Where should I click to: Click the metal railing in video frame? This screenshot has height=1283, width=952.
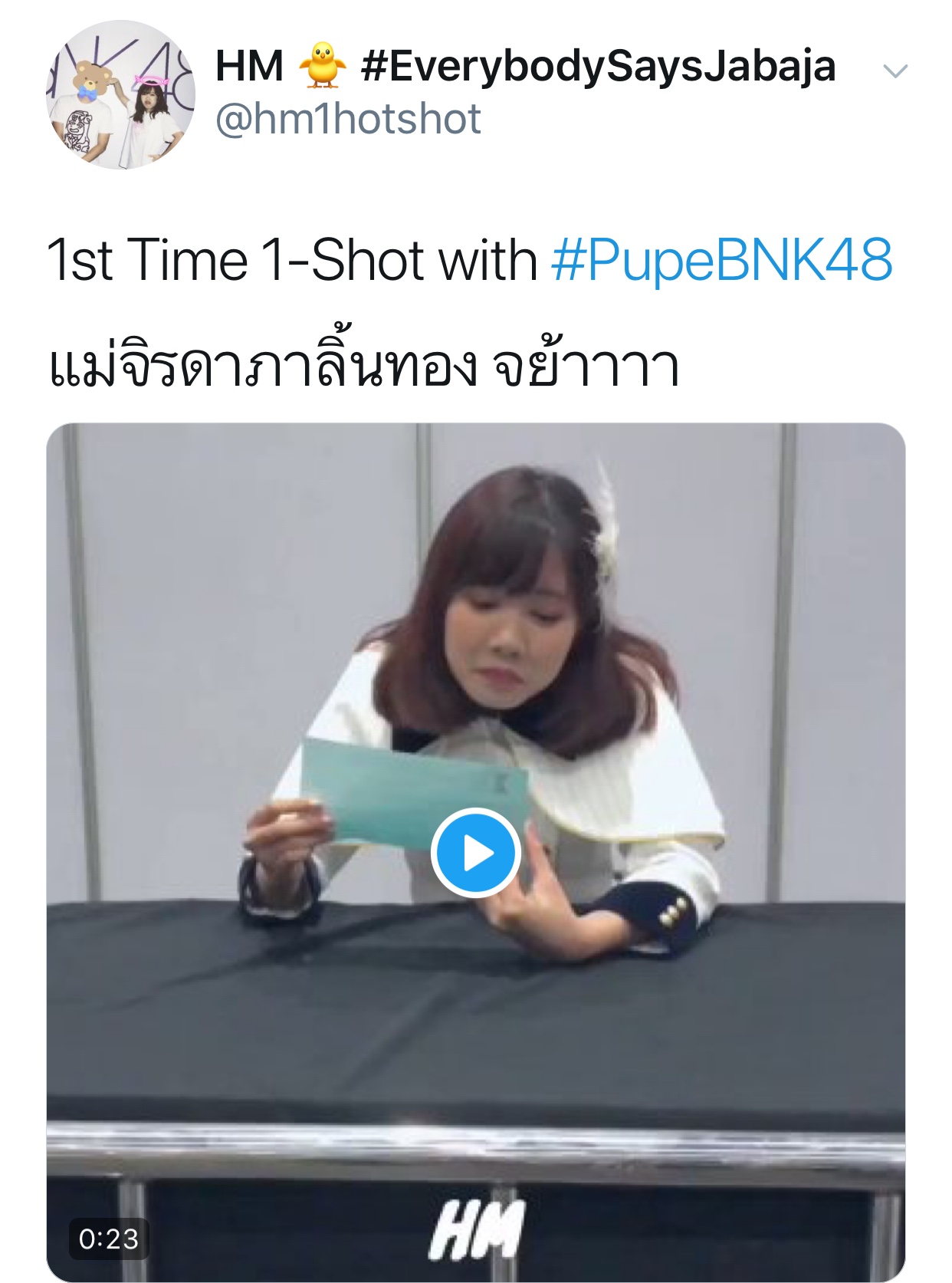tap(475, 1150)
